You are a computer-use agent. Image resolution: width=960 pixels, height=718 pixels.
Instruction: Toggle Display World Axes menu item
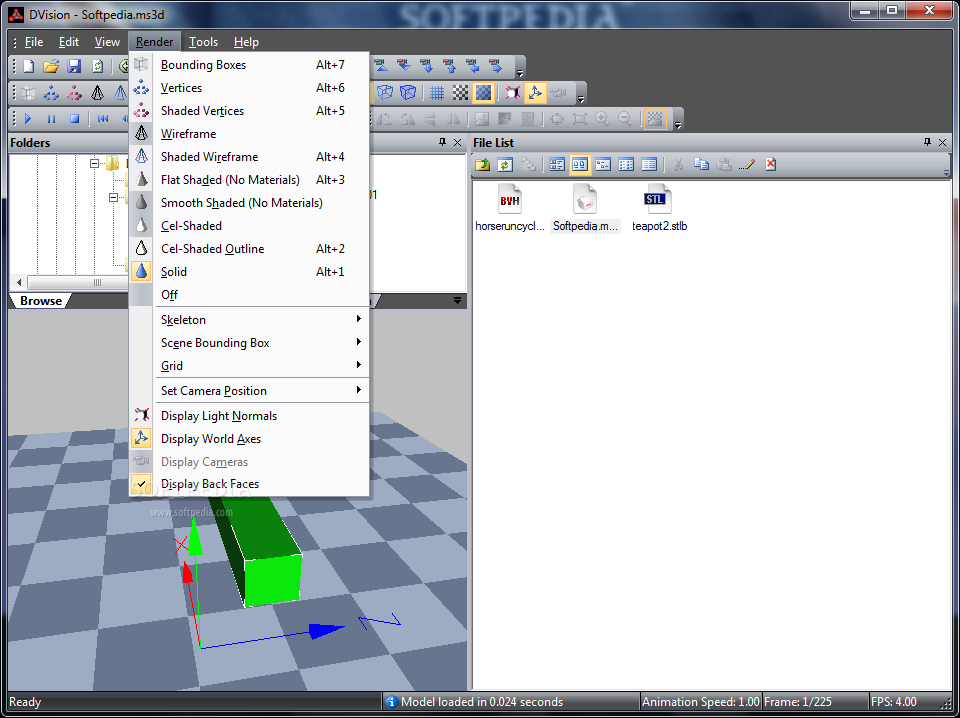(249, 439)
